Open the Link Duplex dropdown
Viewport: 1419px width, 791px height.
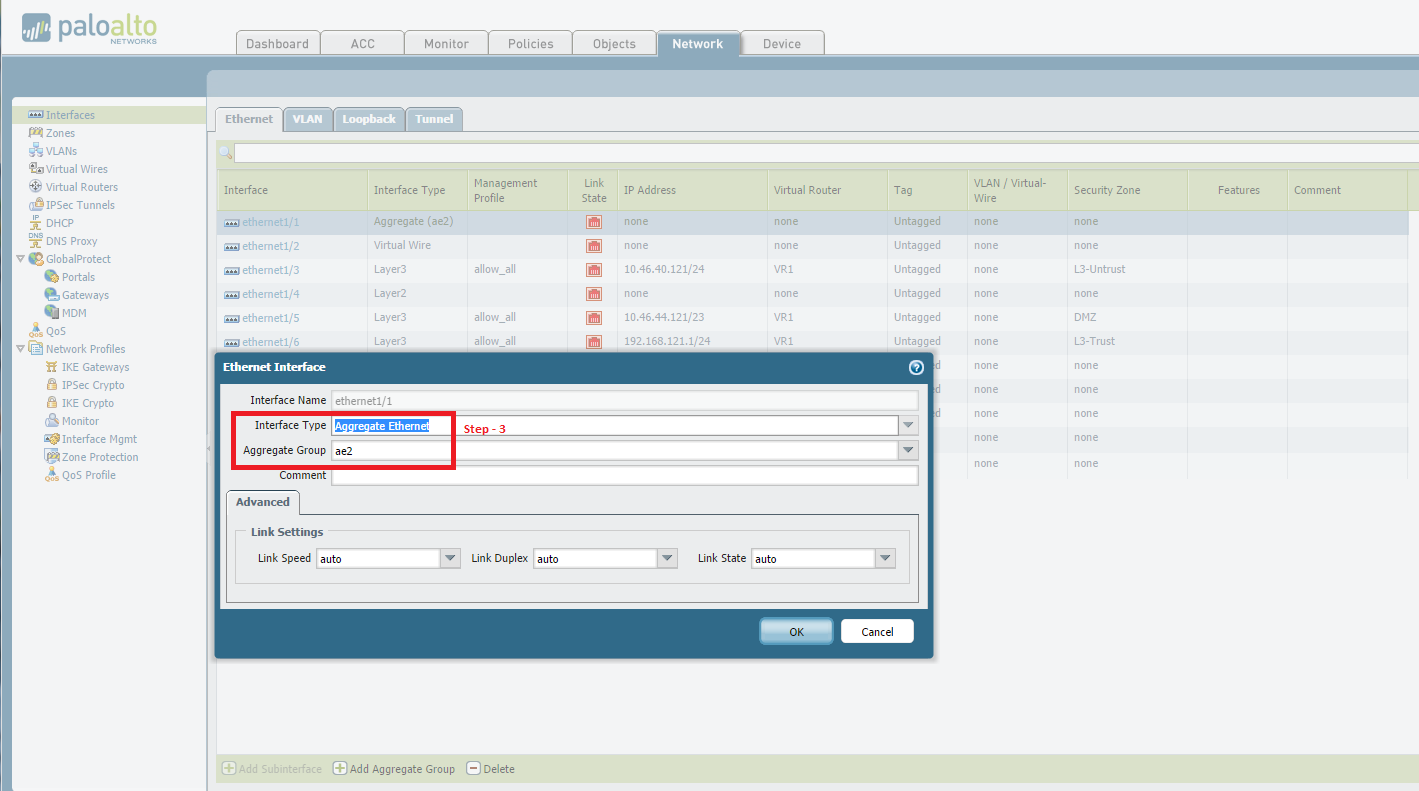tap(667, 559)
